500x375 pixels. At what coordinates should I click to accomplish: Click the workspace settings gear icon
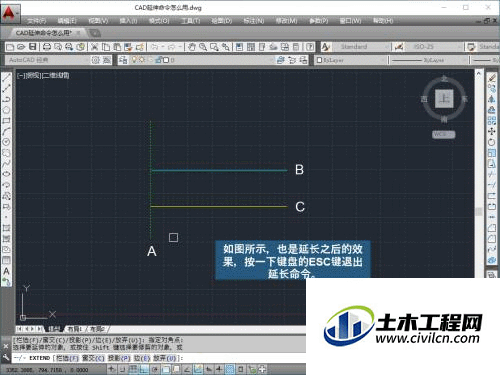click(96, 60)
